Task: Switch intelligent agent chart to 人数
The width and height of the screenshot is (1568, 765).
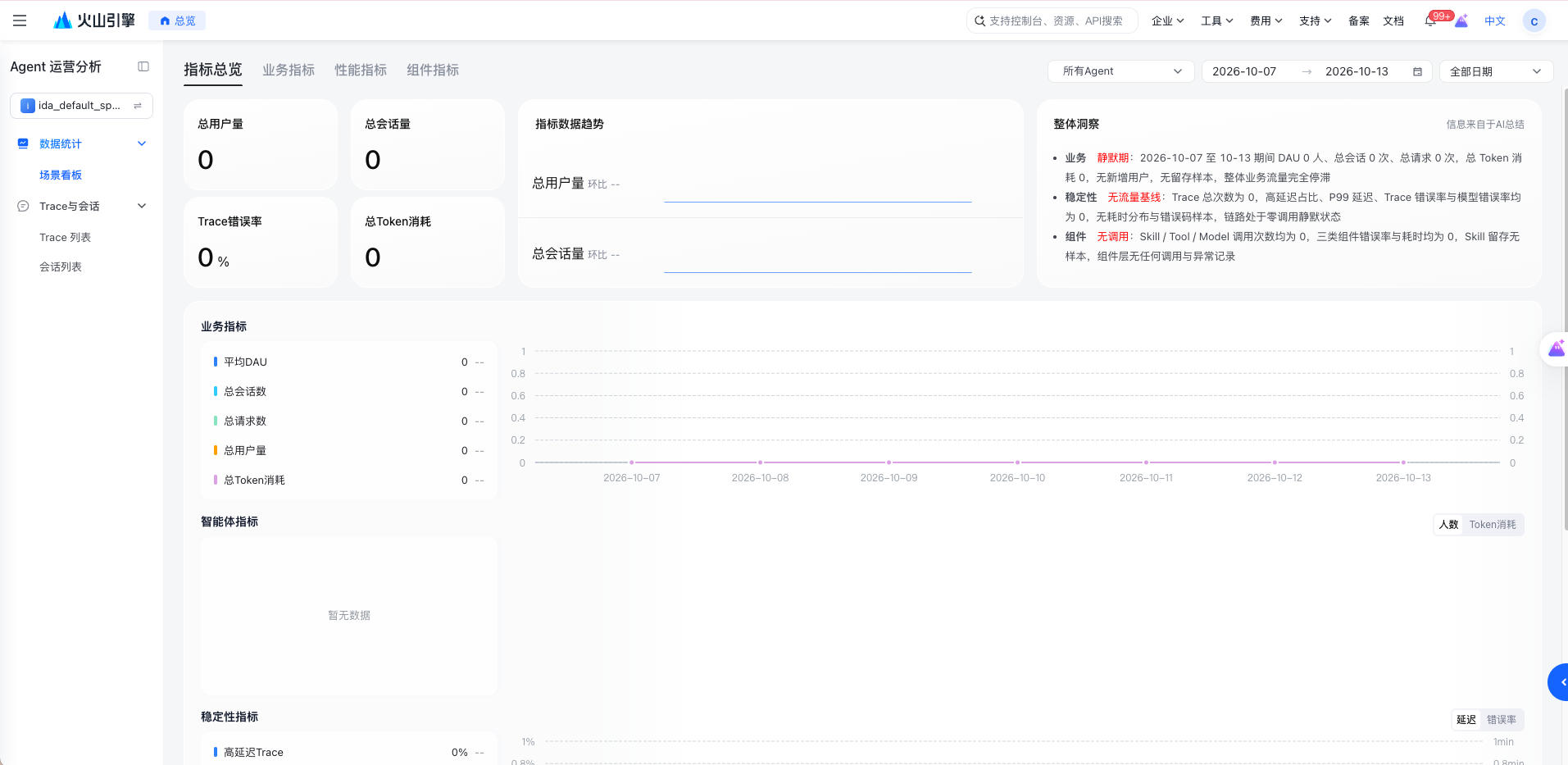Action: click(x=1448, y=525)
